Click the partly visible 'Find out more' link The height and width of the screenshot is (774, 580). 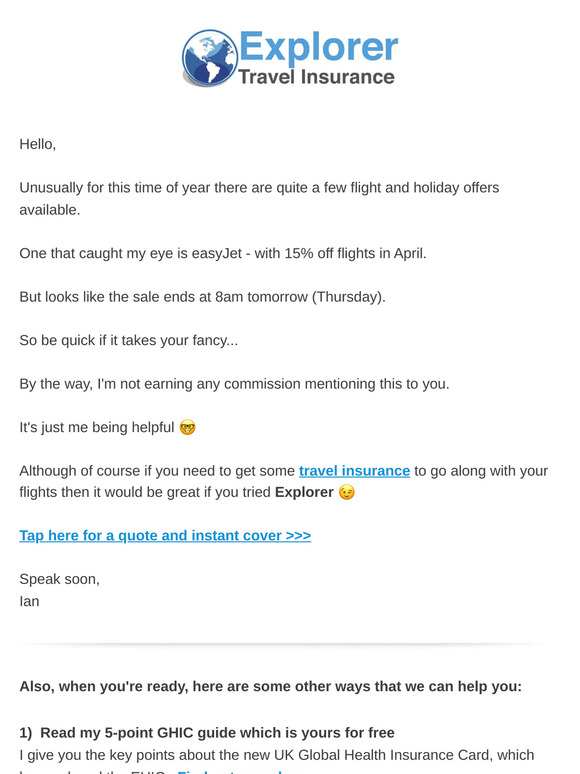[230, 772]
